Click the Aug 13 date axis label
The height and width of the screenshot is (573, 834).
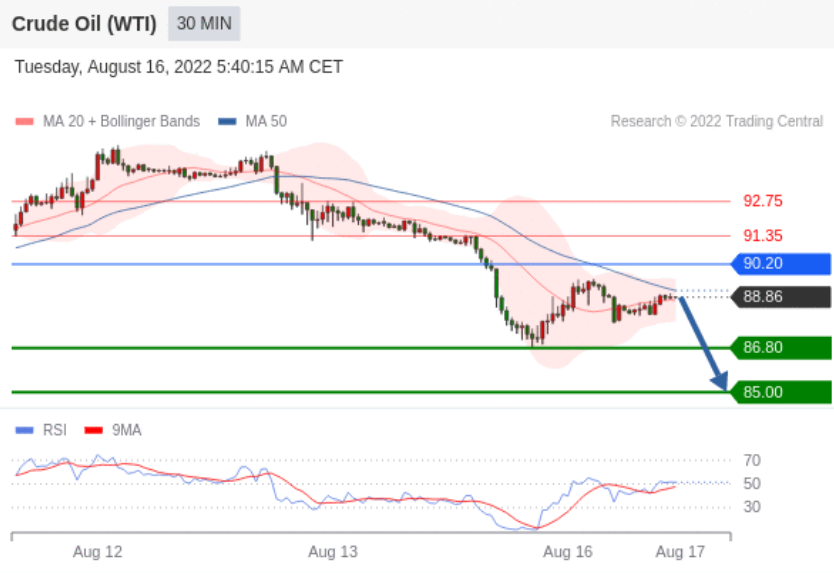pyautogui.click(x=333, y=552)
